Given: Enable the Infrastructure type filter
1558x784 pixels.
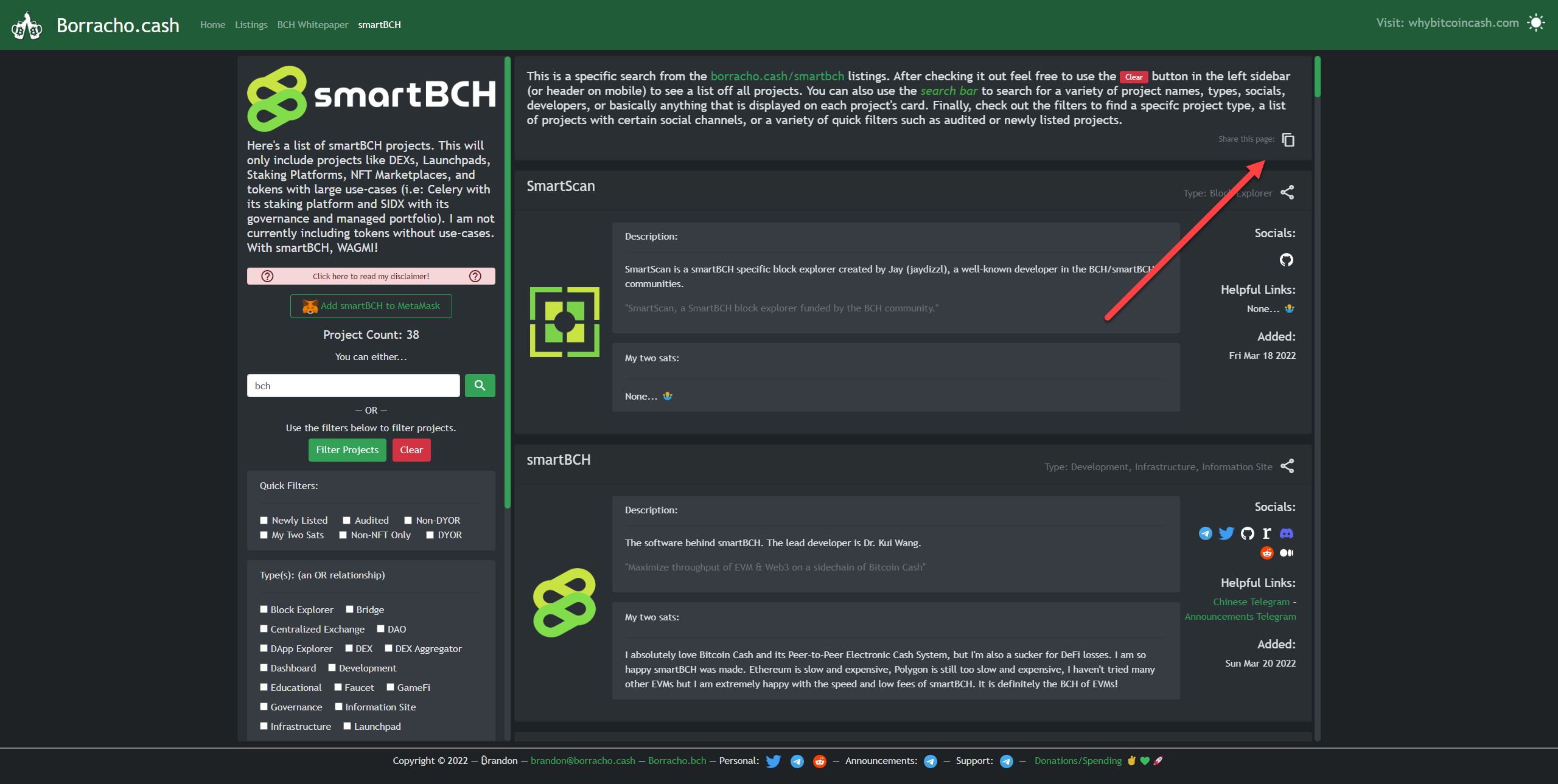Looking at the screenshot, I should (264, 726).
